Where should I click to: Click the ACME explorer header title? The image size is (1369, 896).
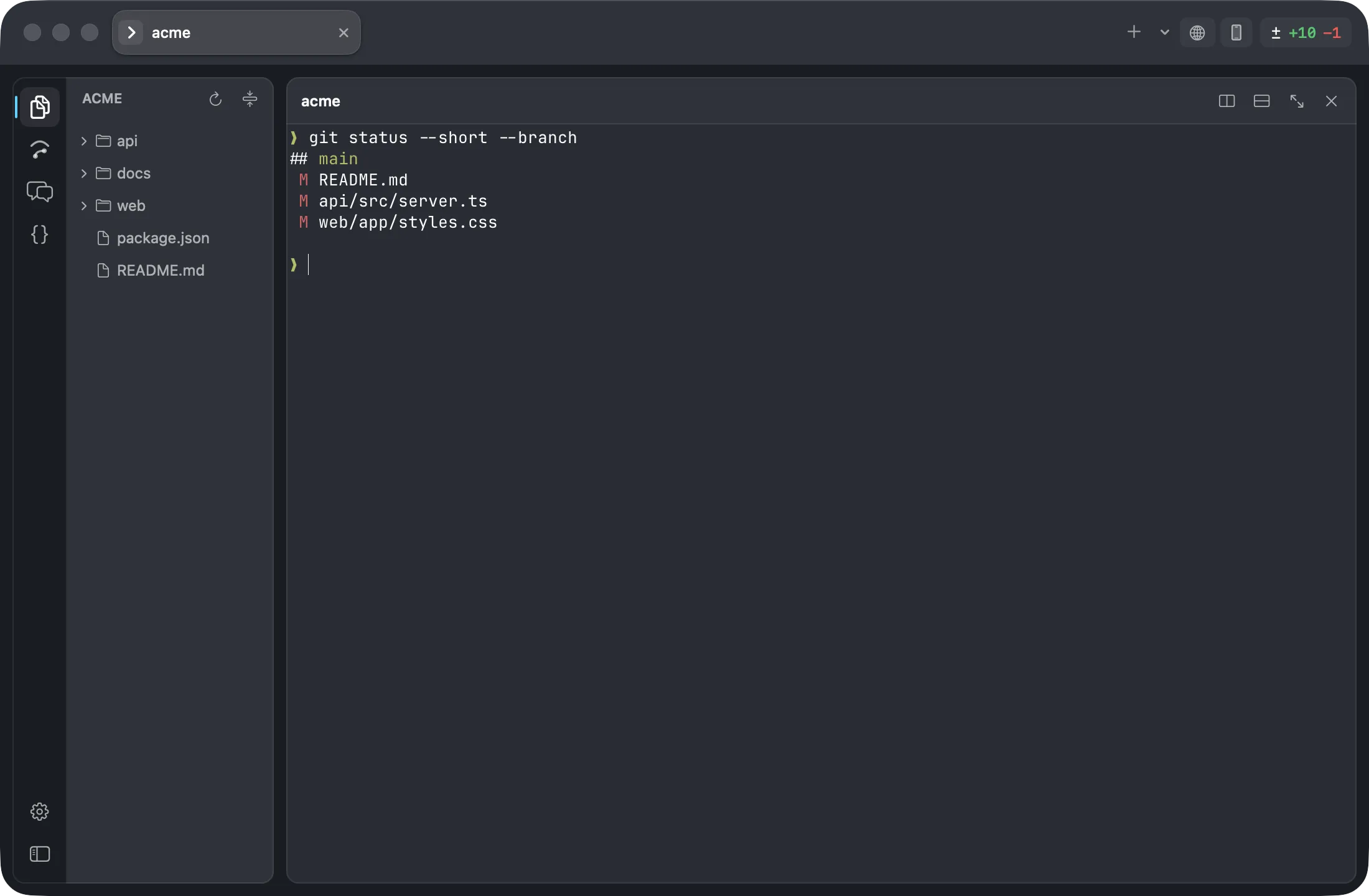tap(102, 99)
